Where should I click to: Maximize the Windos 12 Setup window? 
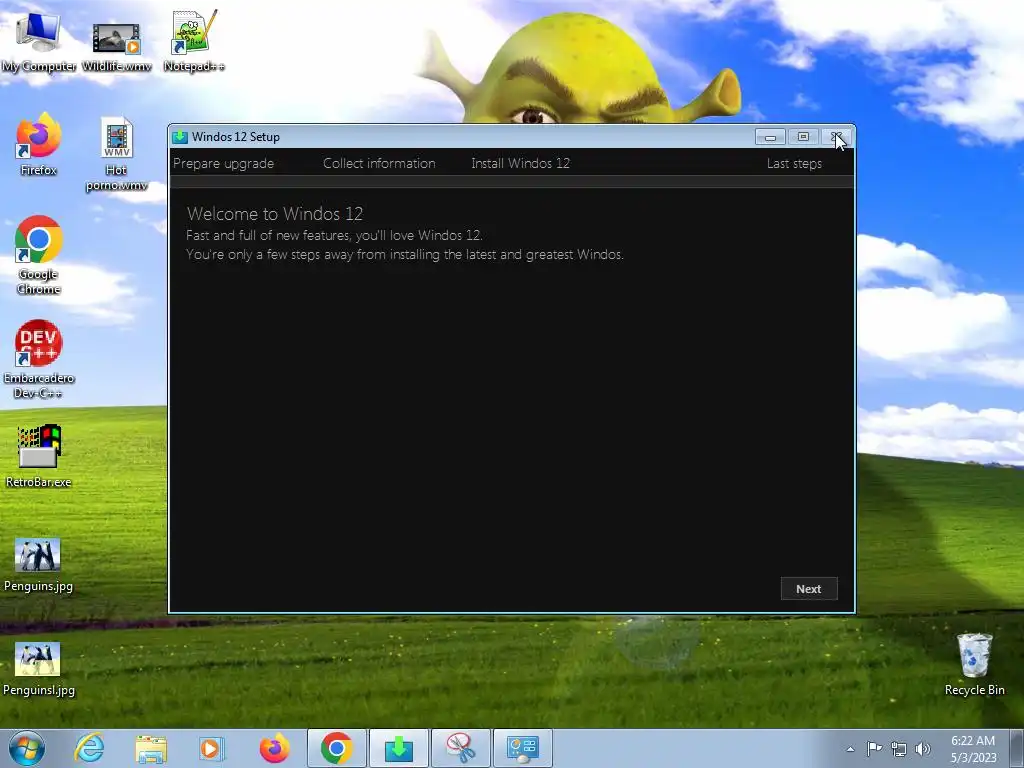pyautogui.click(x=803, y=136)
